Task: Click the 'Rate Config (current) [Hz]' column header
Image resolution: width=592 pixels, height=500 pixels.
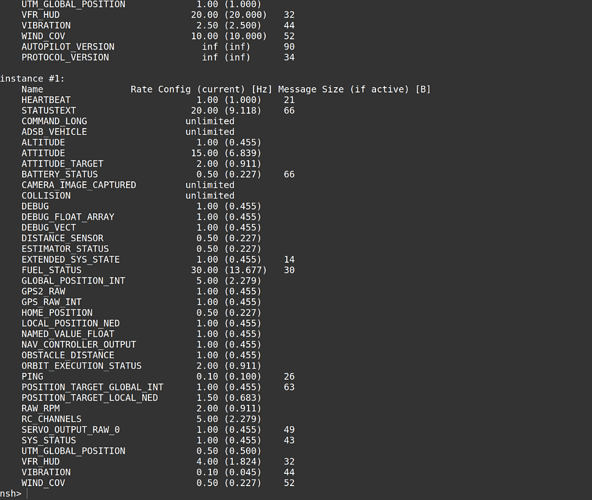Action: 201,89
